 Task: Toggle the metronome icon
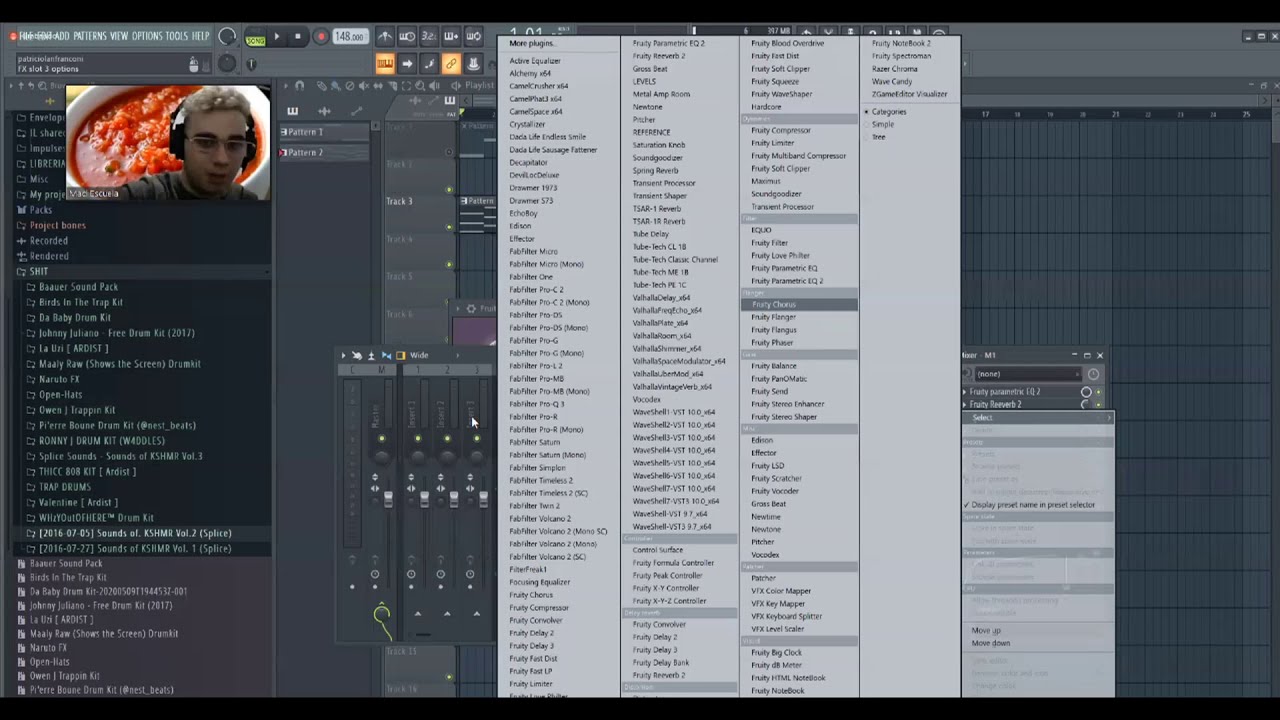(385, 37)
